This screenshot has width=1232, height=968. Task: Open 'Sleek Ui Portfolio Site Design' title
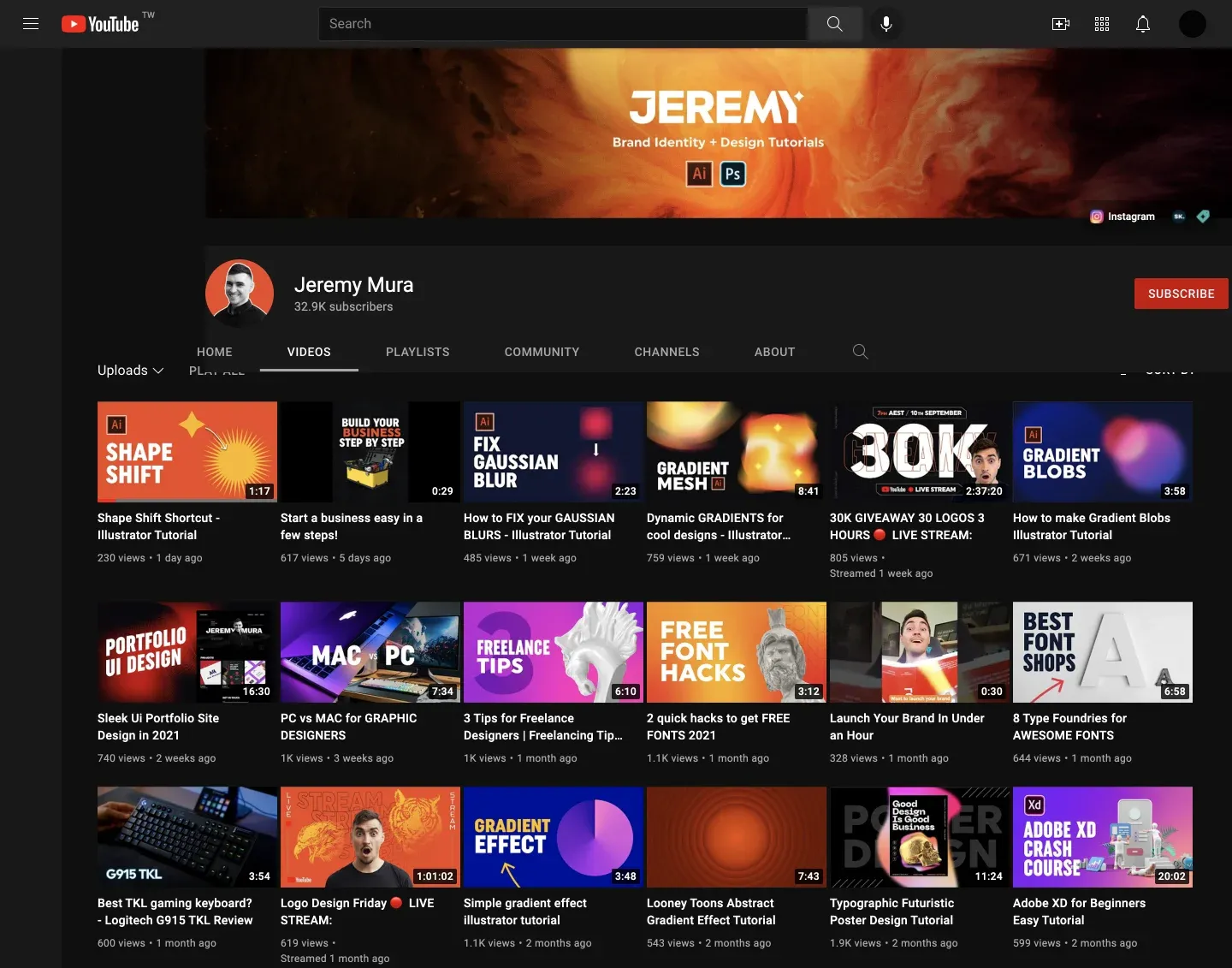tap(158, 727)
